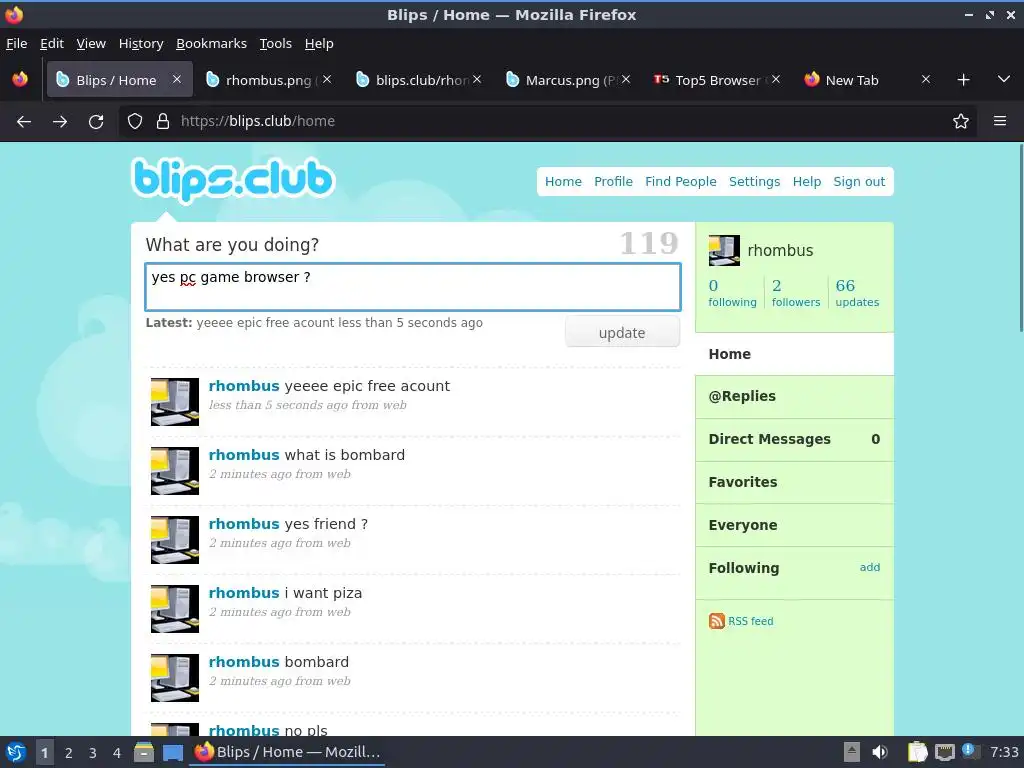Click avatar beside 'yeeee epic free acount' post

tap(175, 402)
